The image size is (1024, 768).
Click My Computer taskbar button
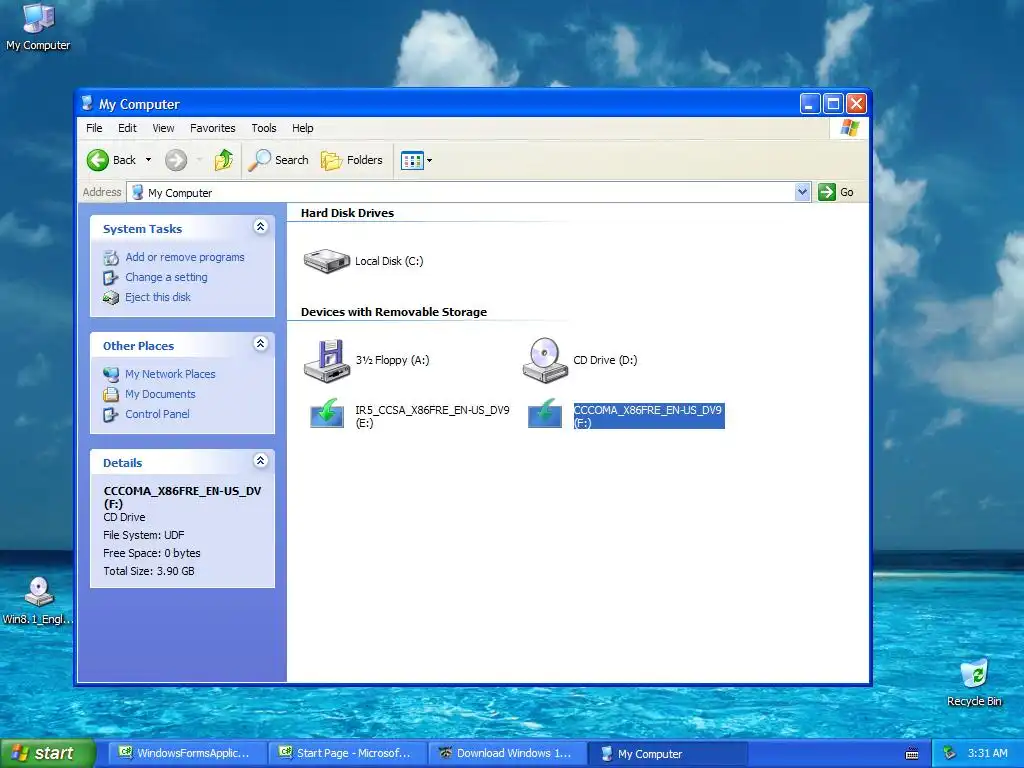point(667,754)
